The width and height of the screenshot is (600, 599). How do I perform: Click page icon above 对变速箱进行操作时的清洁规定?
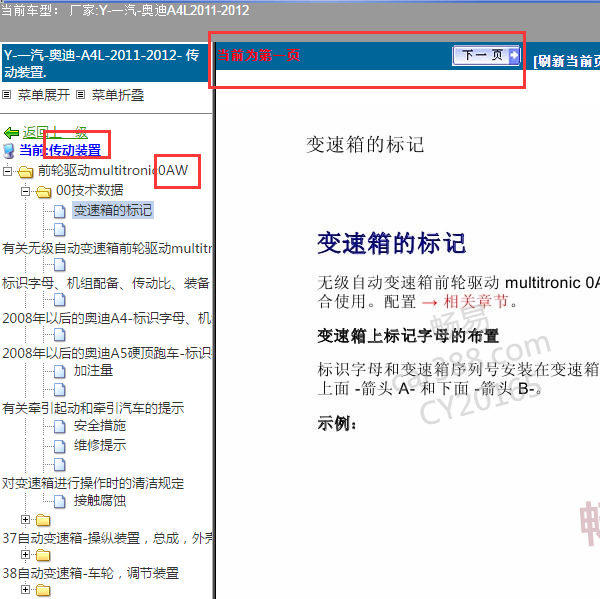pyautogui.click(x=60, y=464)
